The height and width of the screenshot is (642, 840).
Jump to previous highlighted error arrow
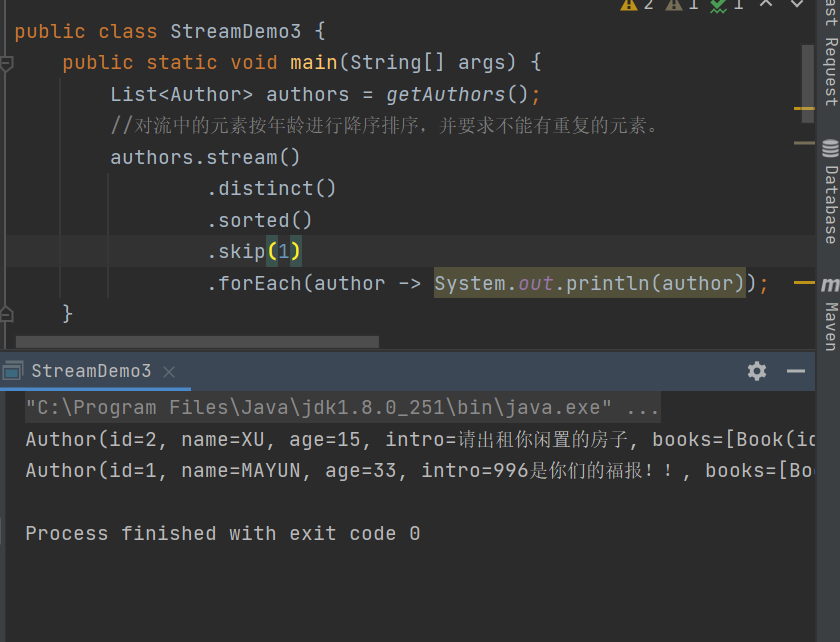(x=766, y=4)
